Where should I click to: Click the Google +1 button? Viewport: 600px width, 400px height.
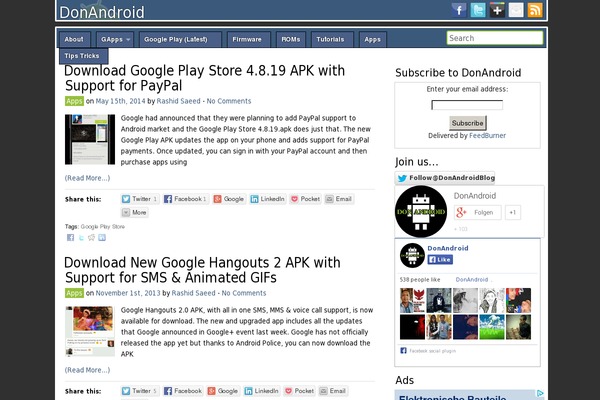(513, 212)
